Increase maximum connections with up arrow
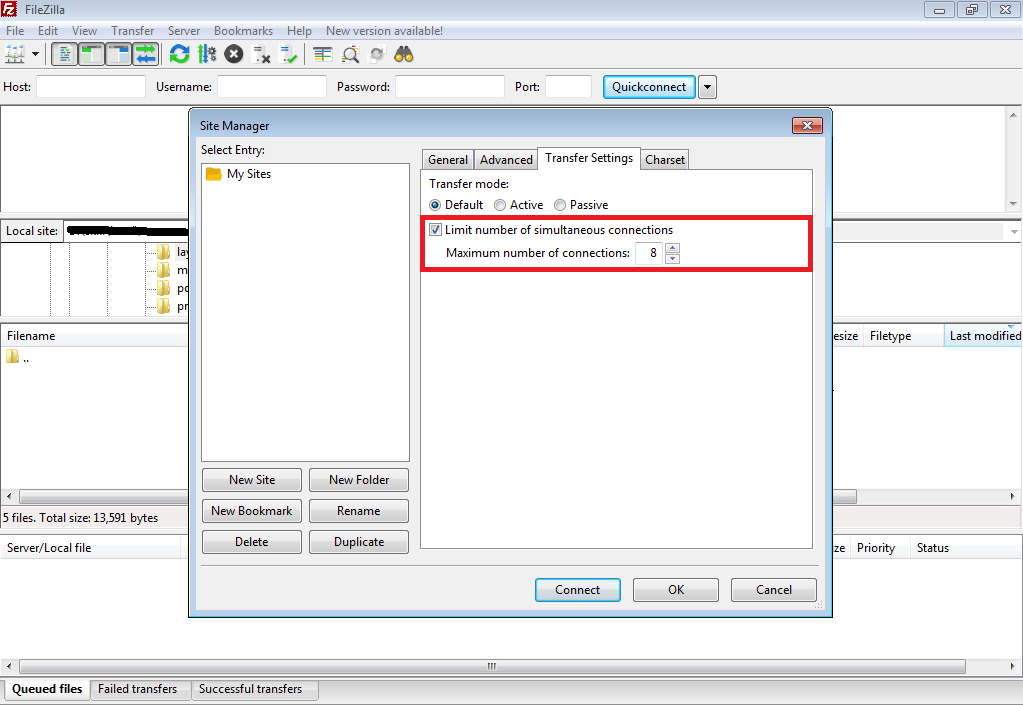The image size is (1023, 705). 673,248
